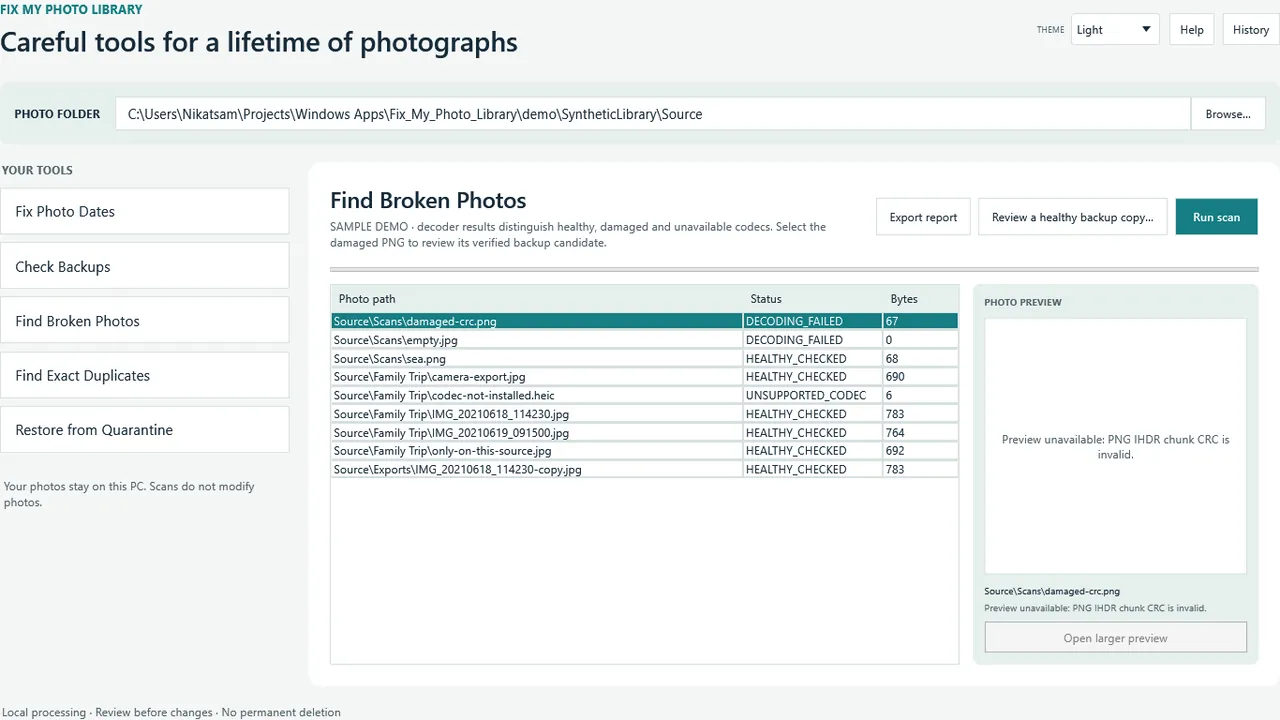Click the HEALTHY_CHECKED status for sea.png
This screenshot has width=1280, height=720.
point(812,358)
